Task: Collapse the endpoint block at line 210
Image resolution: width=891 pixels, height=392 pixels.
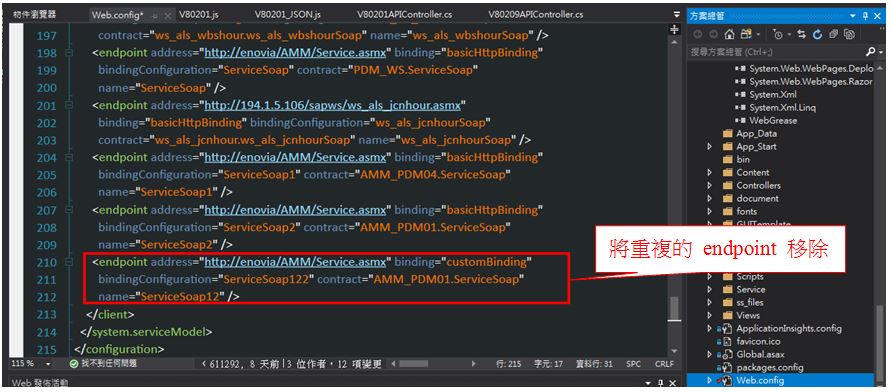Action: click(x=69, y=262)
